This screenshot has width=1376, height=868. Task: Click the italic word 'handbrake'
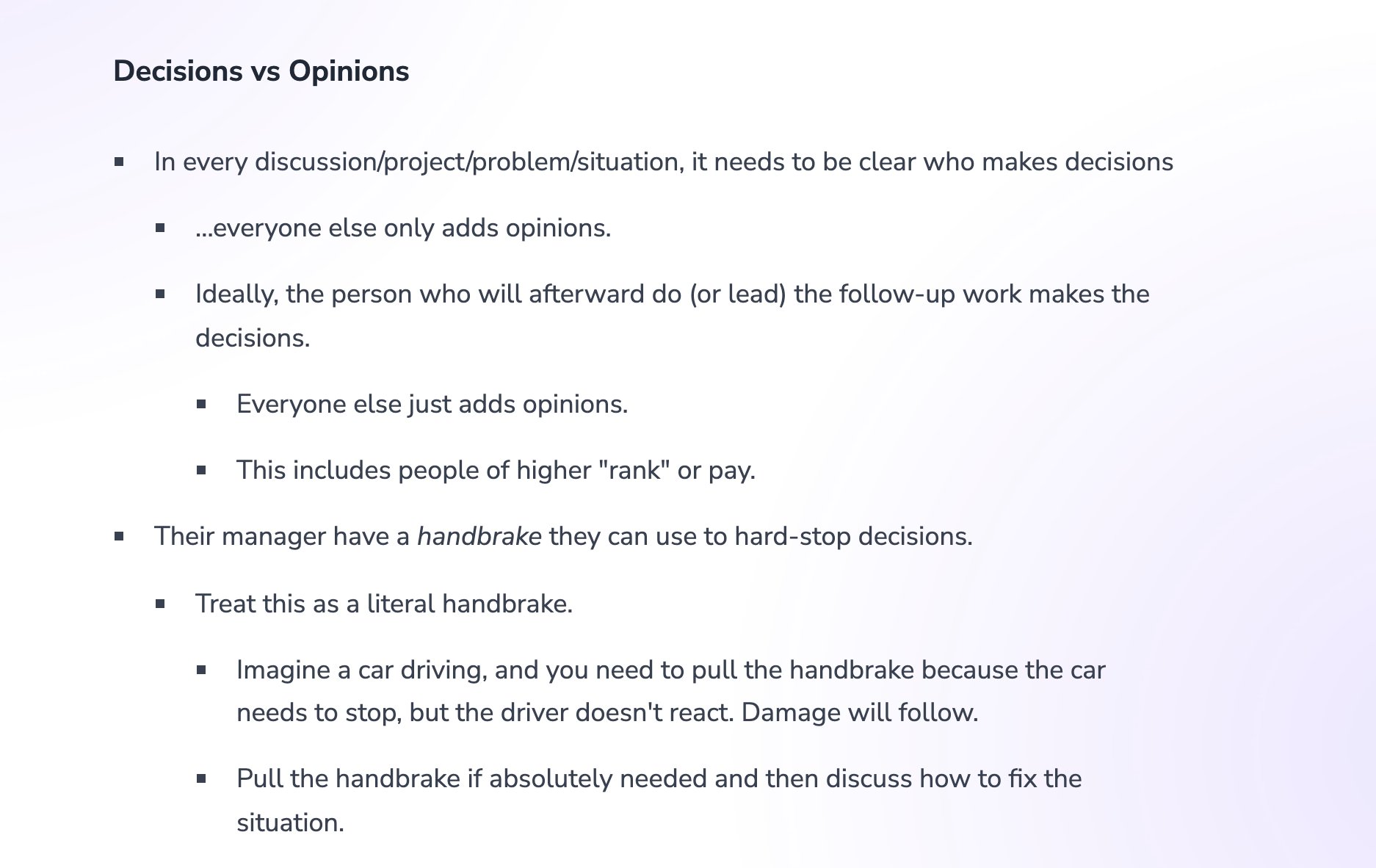pos(479,536)
